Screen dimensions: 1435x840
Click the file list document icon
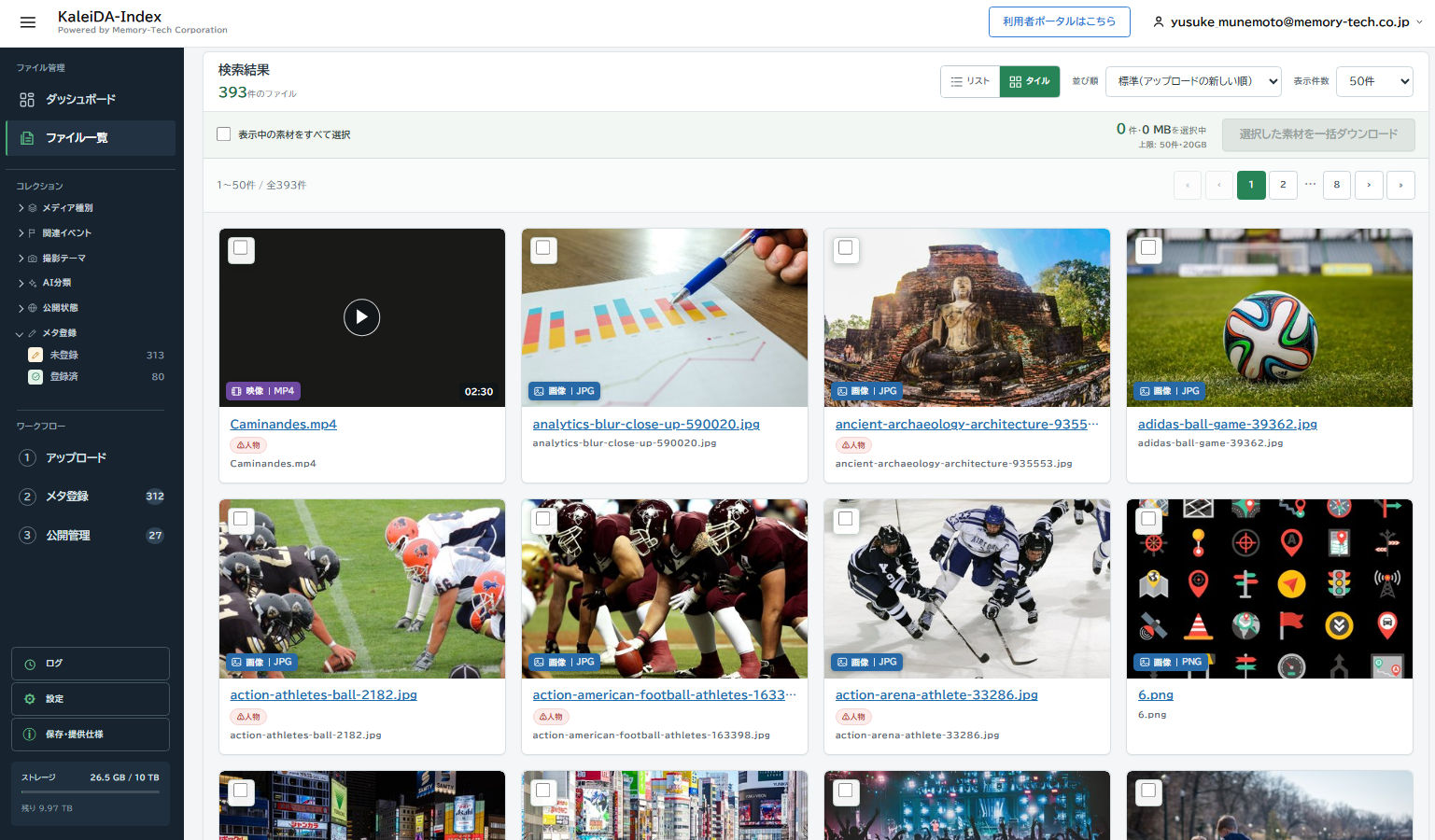27,138
